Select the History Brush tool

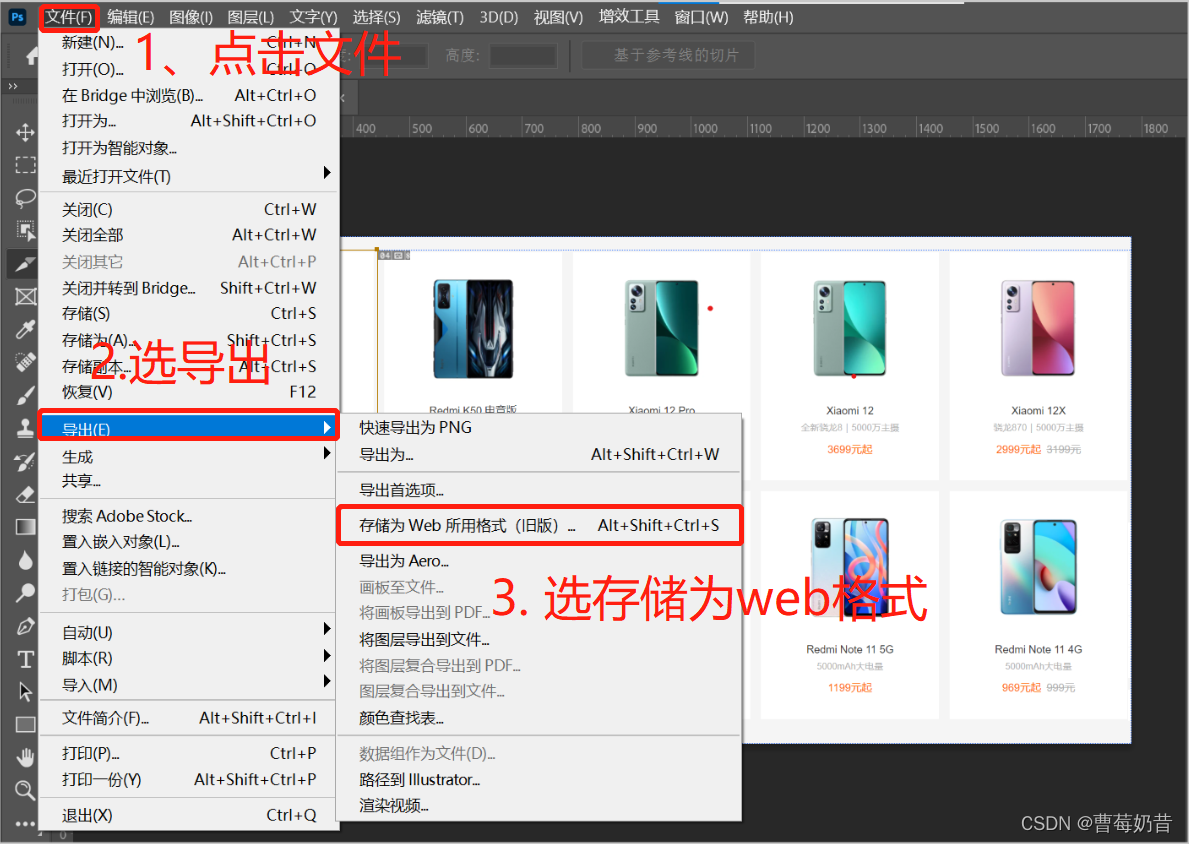click(25, 461)
